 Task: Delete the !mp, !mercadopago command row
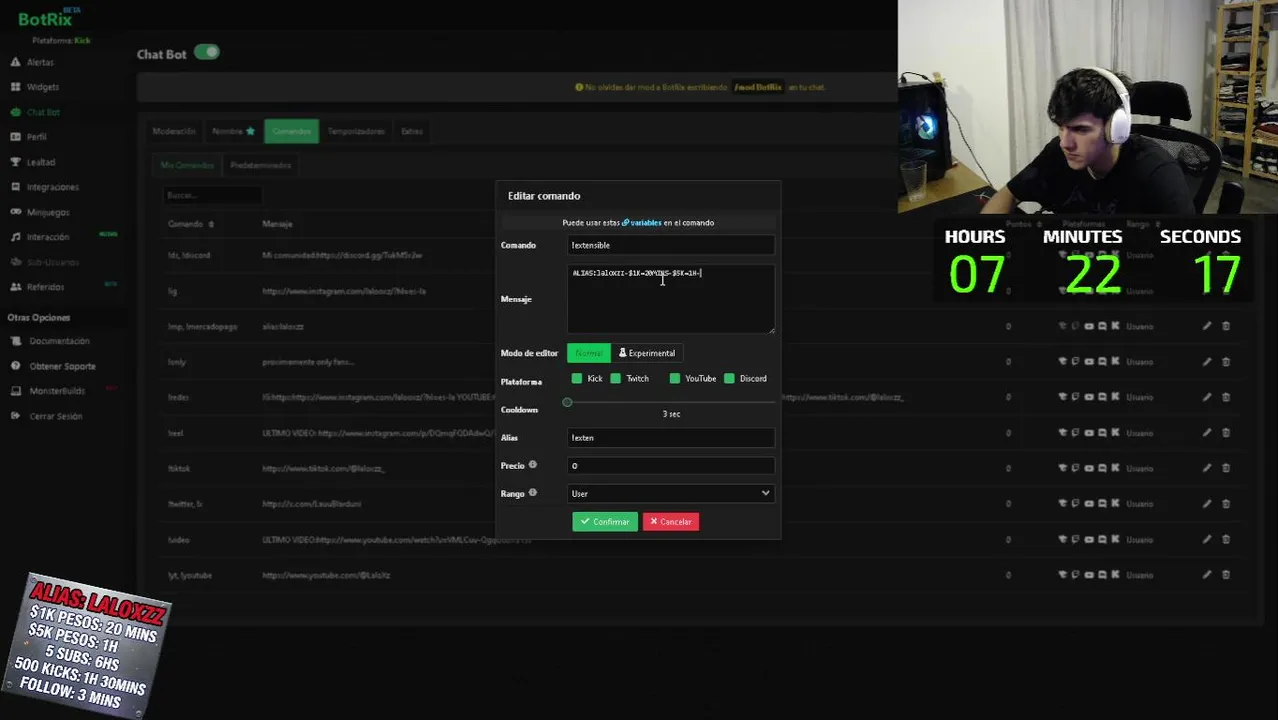pyautogui.click(x=1226, y=326)
